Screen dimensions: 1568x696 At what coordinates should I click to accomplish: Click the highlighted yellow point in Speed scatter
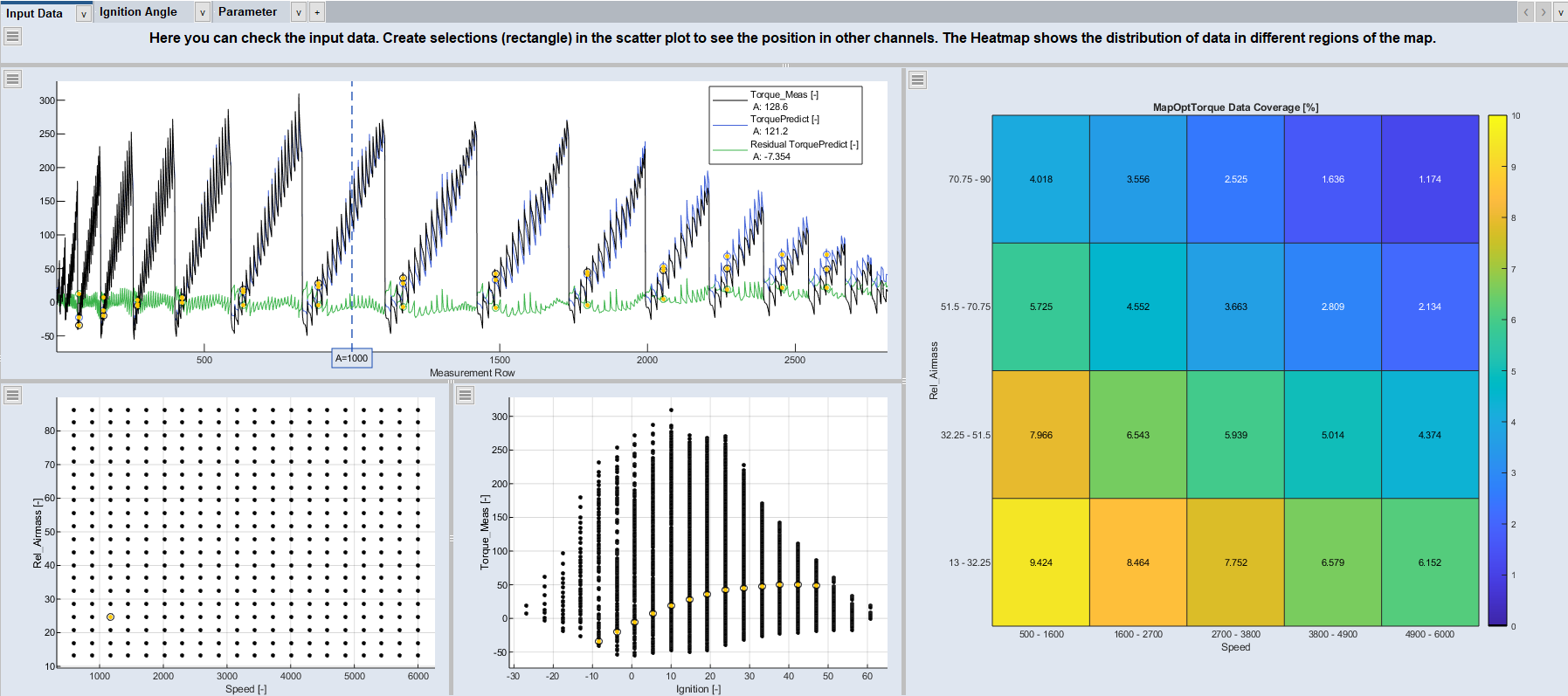click(110, 617)
